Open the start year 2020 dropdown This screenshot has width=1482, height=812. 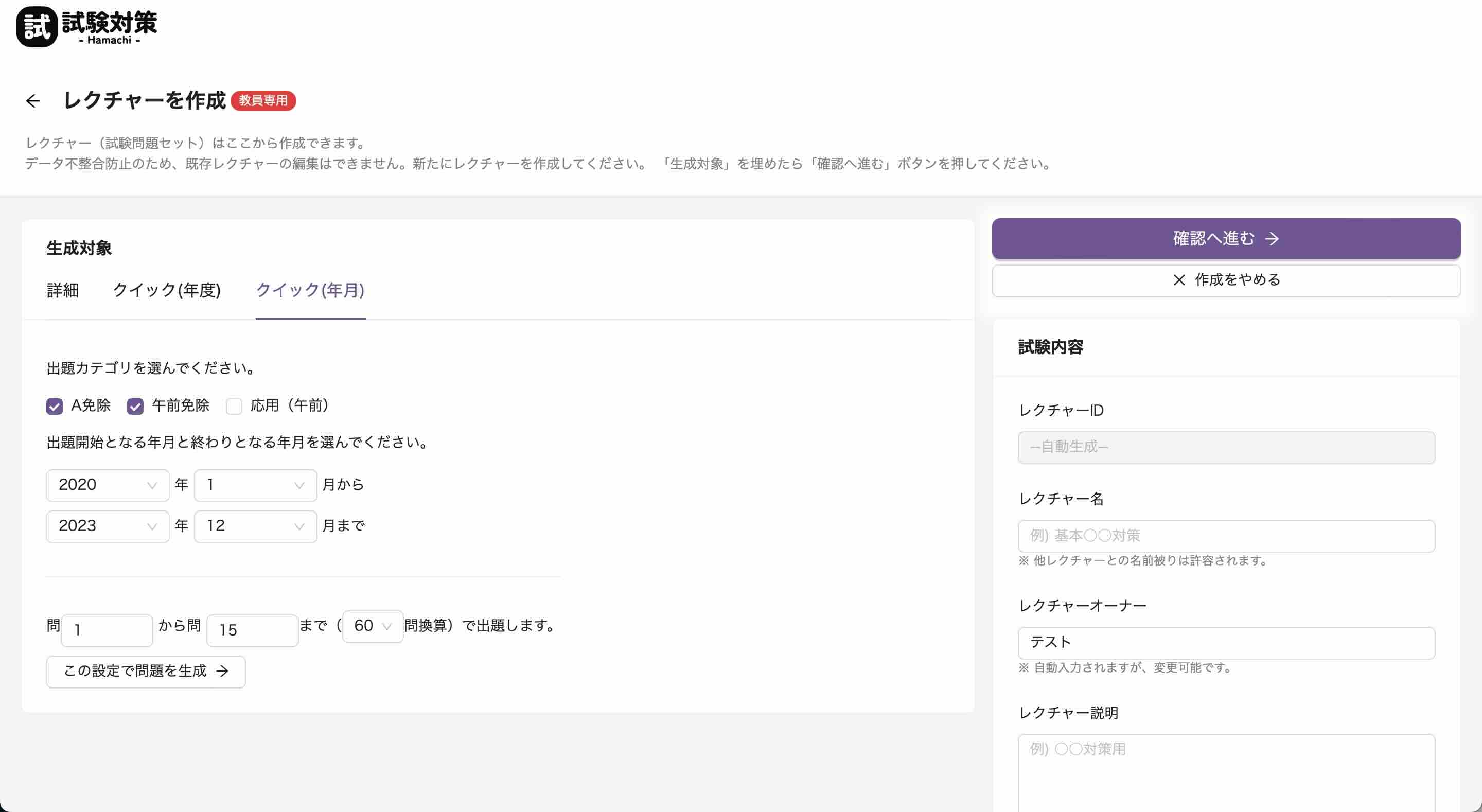[x=108, y=485]
